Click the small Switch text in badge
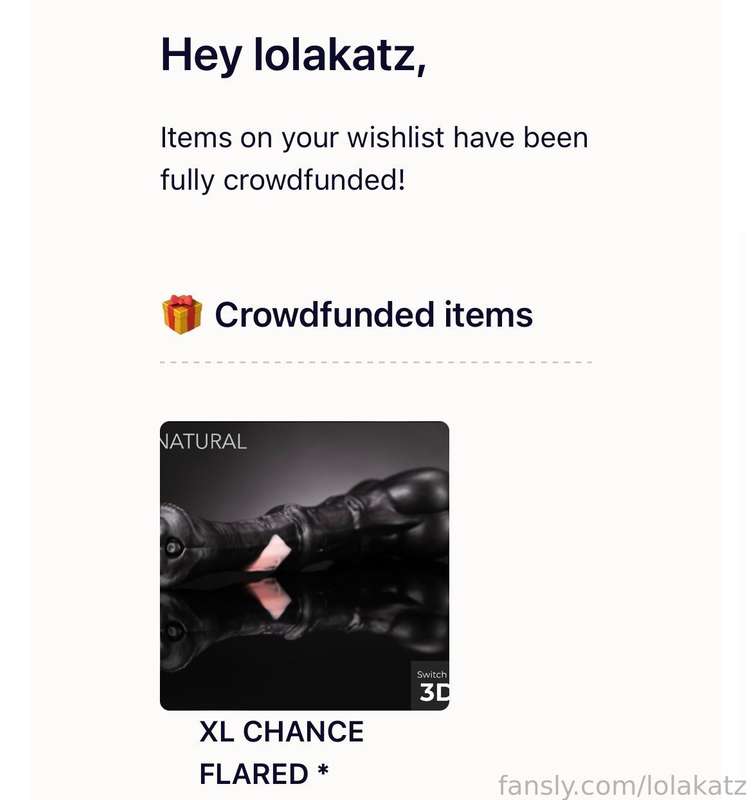This screenshot has height=800, width=752. click(431, 675)
